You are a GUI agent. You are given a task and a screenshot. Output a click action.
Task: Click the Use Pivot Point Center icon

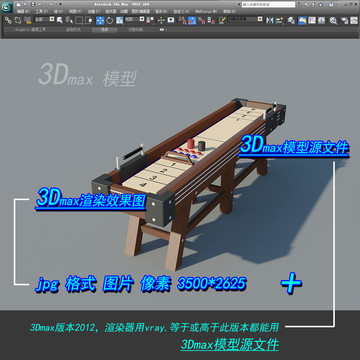pos(150,20)
